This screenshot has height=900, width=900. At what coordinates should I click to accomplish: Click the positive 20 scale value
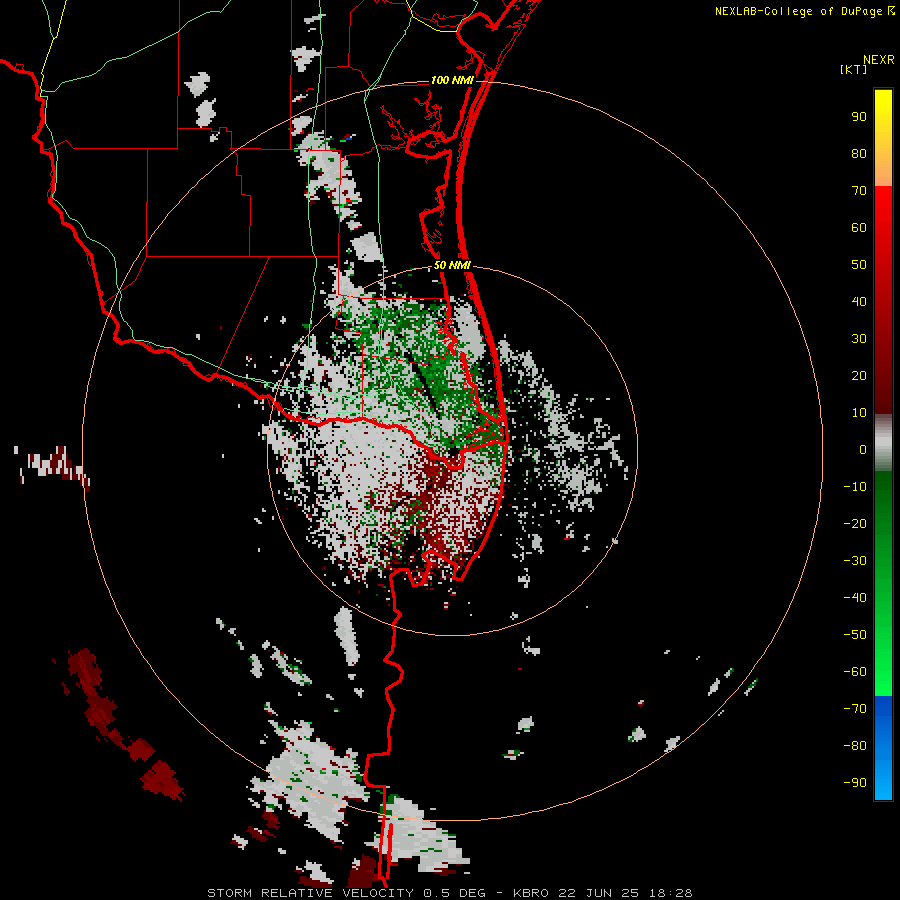tap(859, 375)
